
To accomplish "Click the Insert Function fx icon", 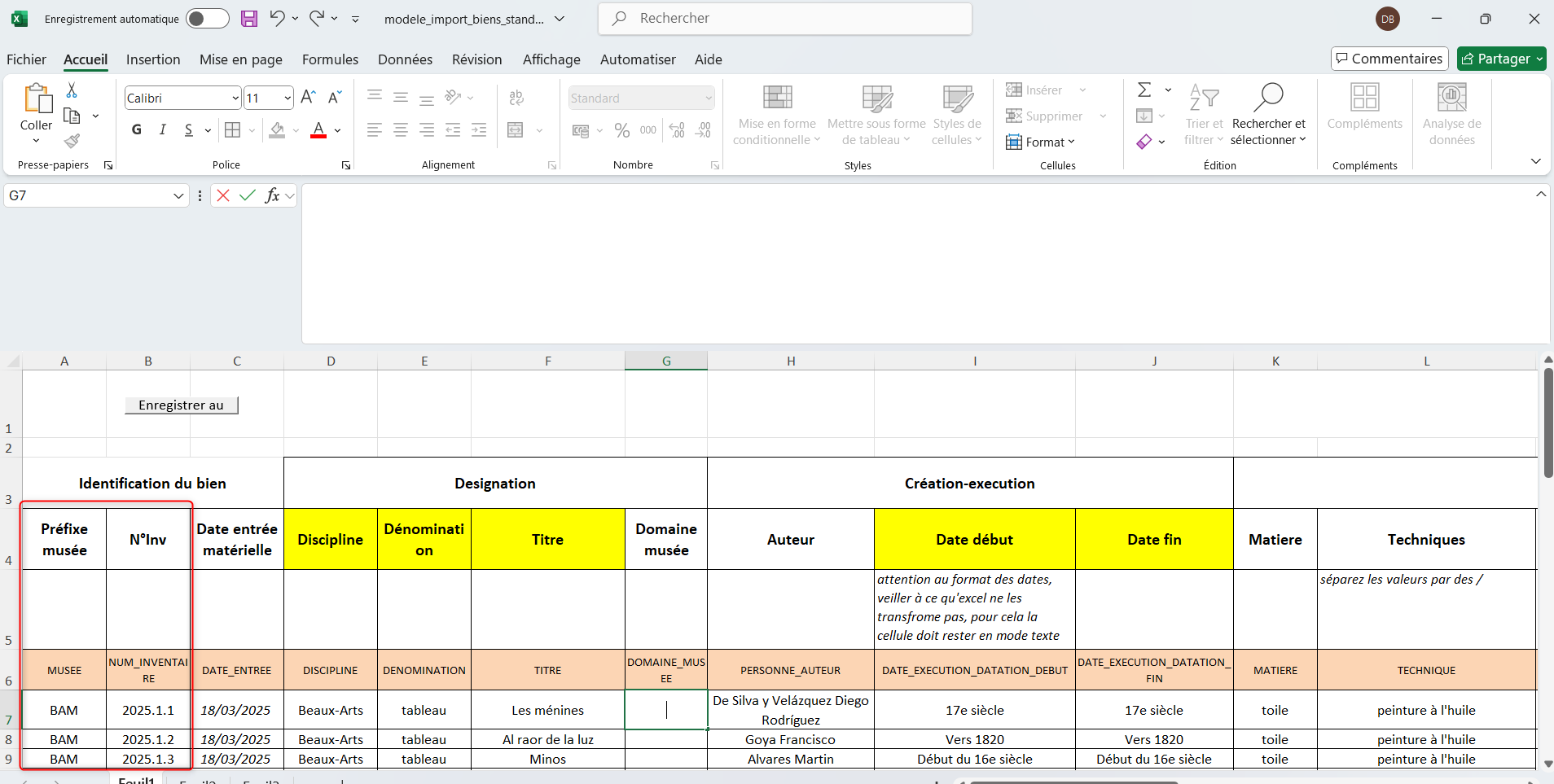I will pos(272,195).
